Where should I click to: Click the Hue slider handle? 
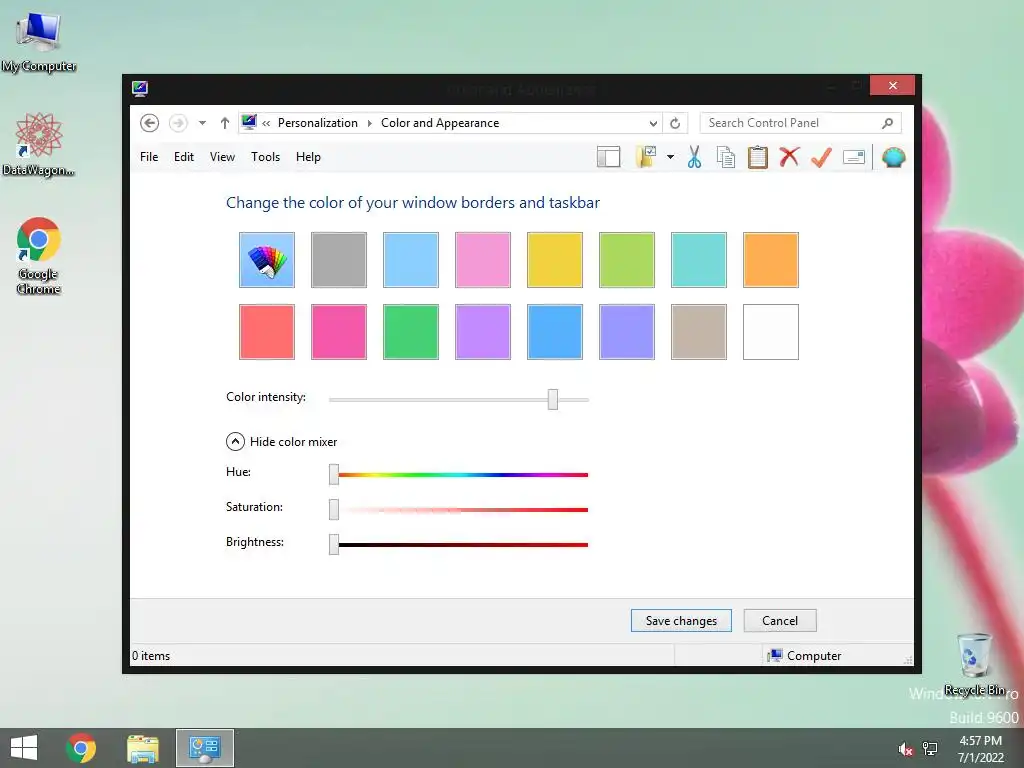tap(334, 475)
